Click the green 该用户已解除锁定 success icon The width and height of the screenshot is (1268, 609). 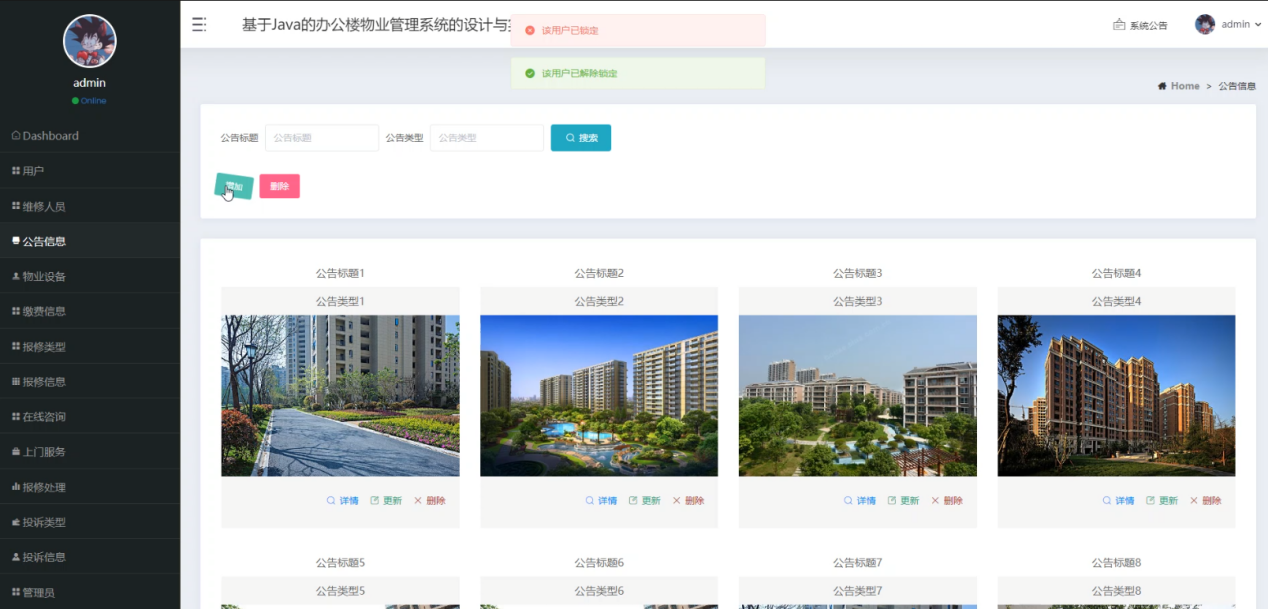(530, 73)
